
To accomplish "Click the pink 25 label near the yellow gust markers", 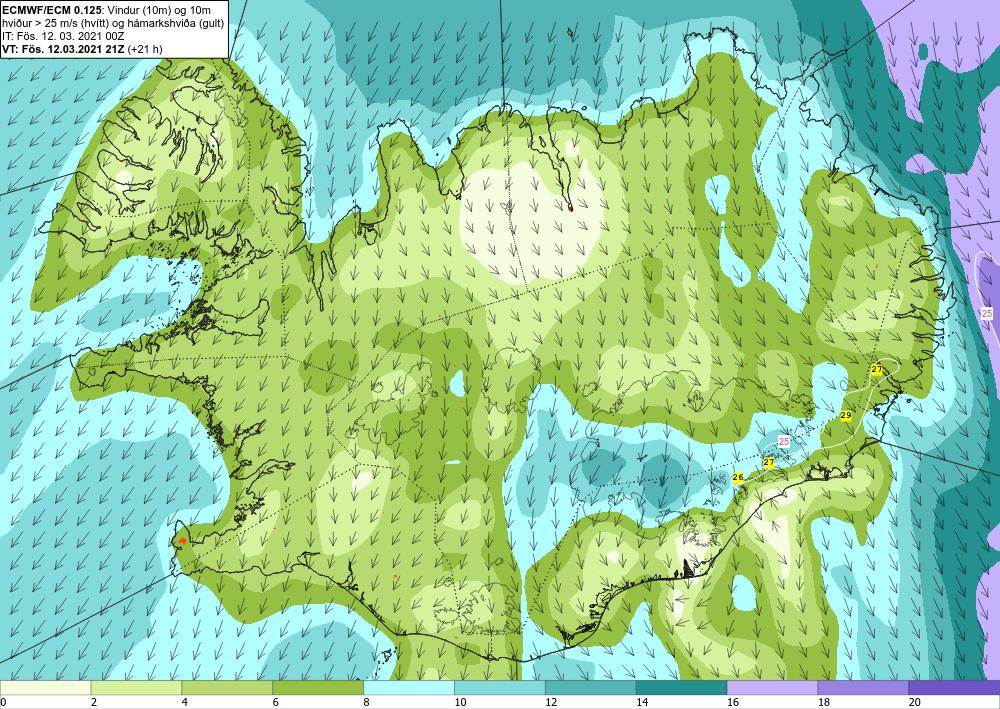I will point(784,441).
